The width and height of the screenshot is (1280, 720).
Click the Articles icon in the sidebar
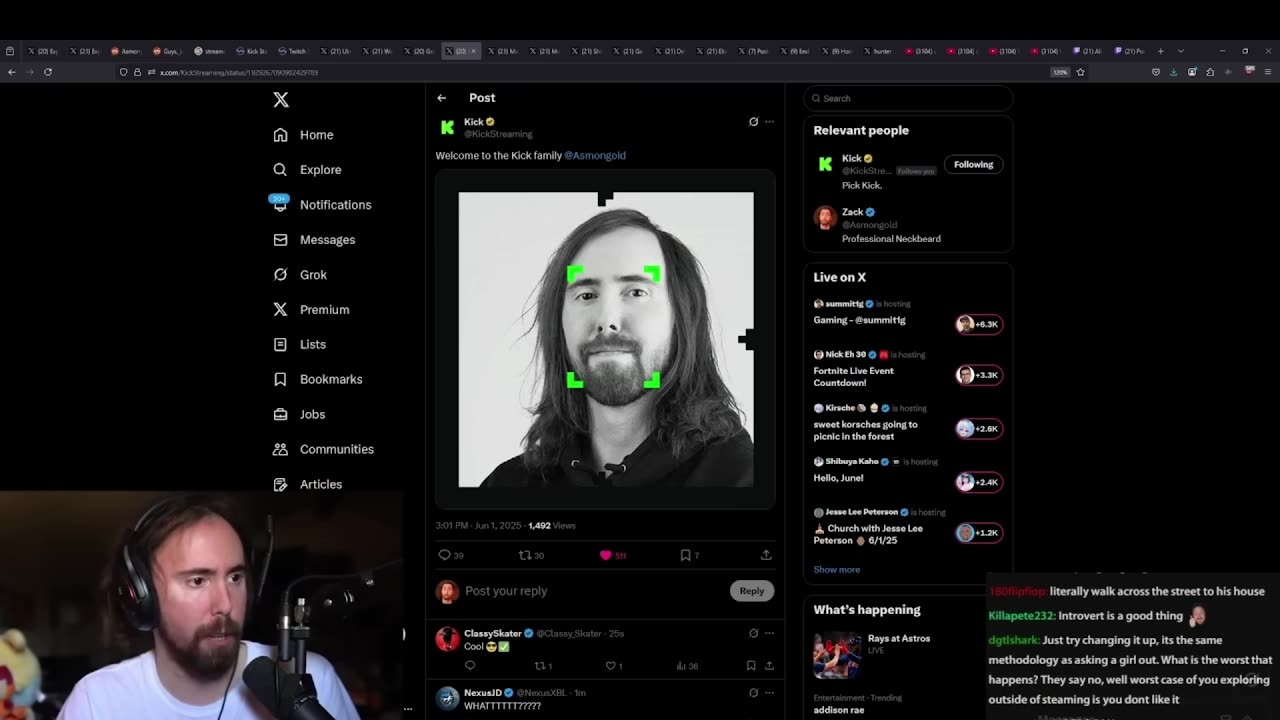click(x=280, y=484)
